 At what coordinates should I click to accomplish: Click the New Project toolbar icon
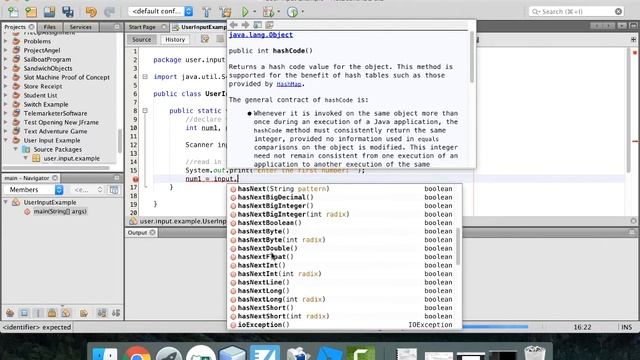31,11
